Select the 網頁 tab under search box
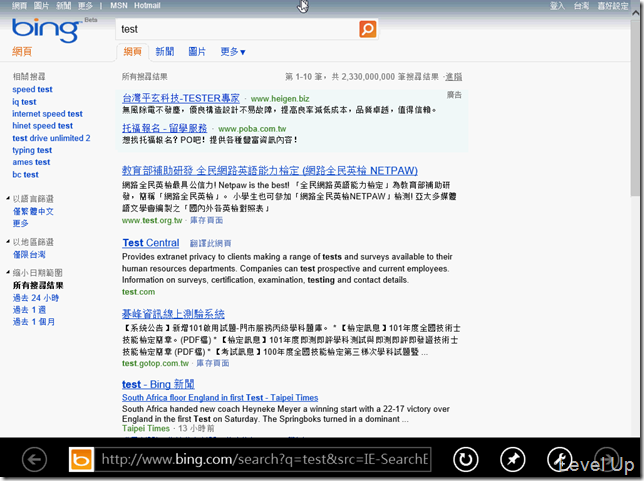Viewport: 644px width, 481px height. pyautogui.click(x=132, y=52)
